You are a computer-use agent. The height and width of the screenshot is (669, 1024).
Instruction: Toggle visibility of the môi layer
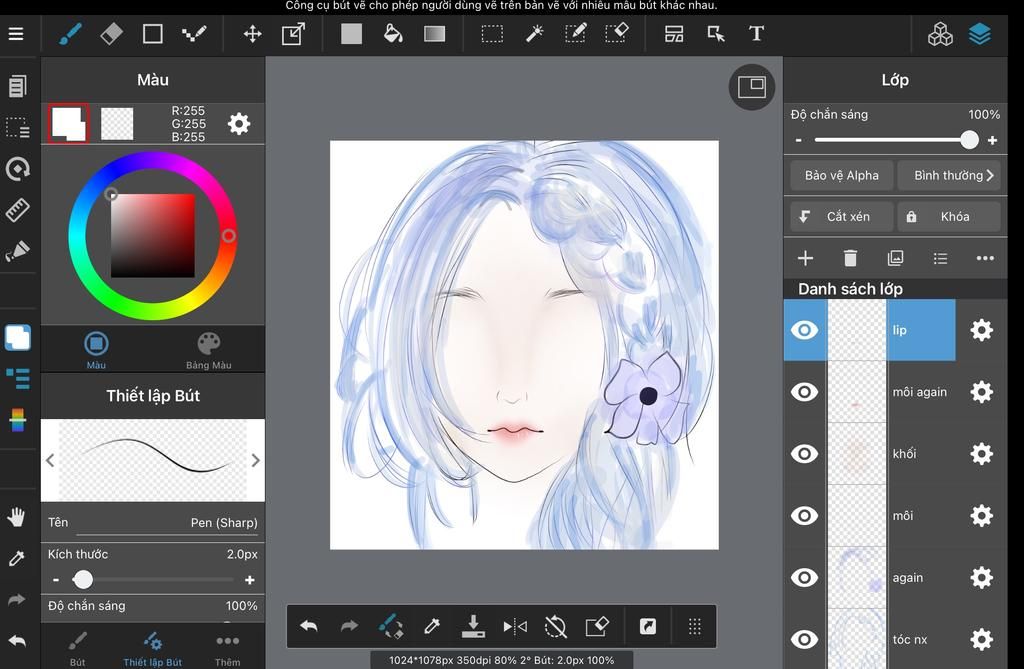(805, 515)
